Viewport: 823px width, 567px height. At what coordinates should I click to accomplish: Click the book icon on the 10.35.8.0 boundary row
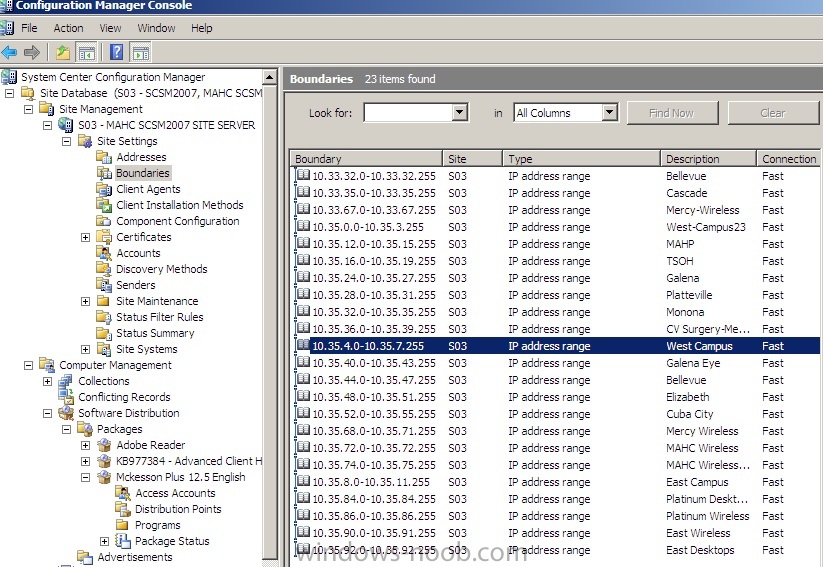tap(303, 481)
